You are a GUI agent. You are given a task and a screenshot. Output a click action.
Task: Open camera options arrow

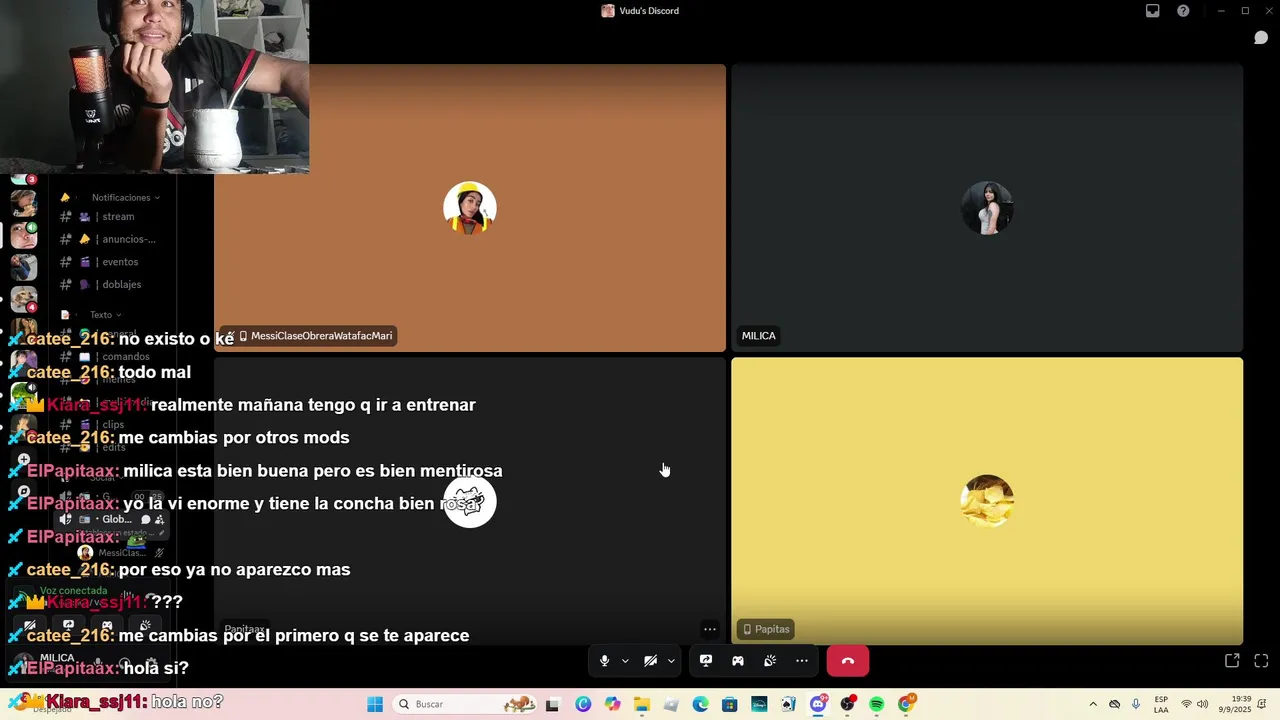(671, 661)
